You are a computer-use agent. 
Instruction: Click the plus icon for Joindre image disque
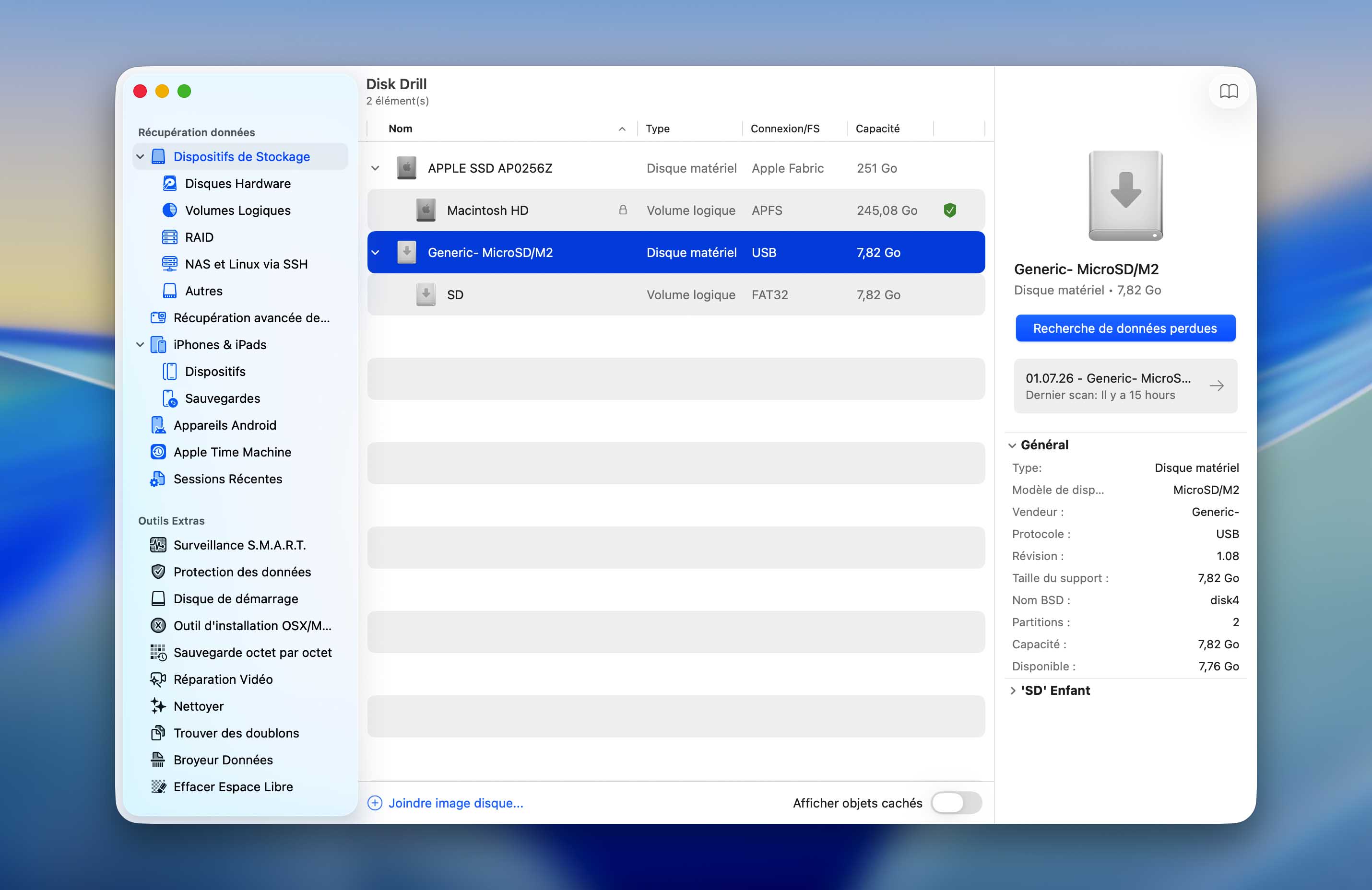375,802
